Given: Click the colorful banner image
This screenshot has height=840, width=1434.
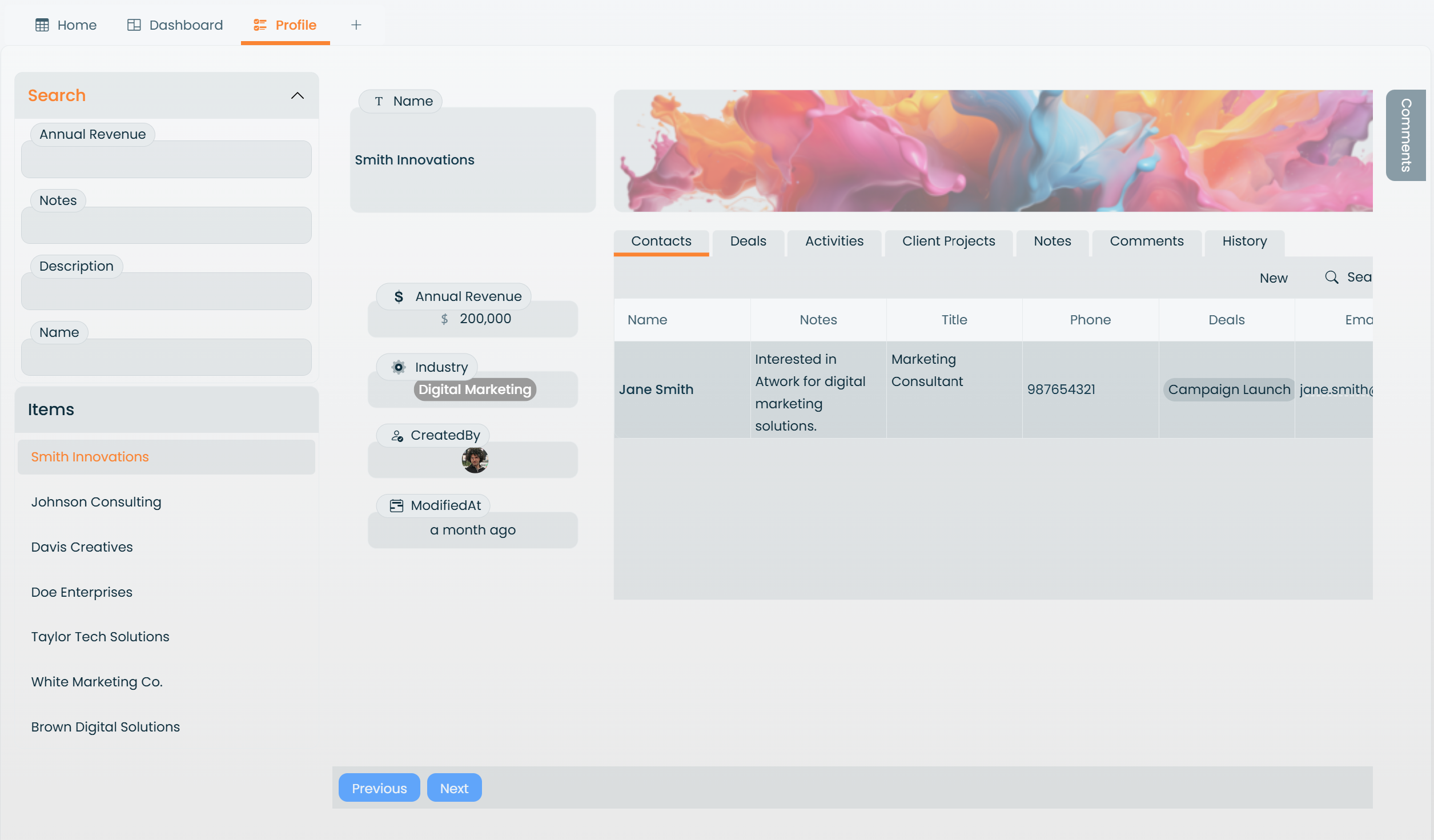Looking at the screenshot, I should tap(993, 151).
